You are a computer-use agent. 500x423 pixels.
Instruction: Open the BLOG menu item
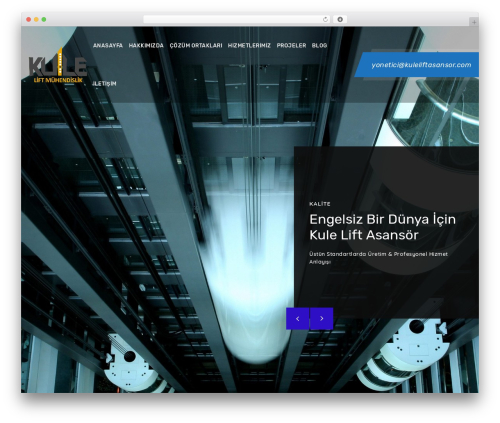[x=319, y=45]
